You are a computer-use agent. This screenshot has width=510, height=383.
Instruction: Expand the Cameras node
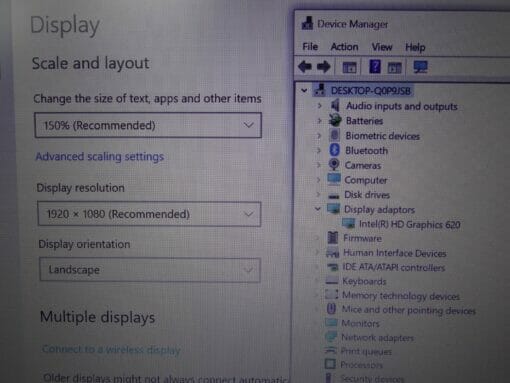click(319, 165)
